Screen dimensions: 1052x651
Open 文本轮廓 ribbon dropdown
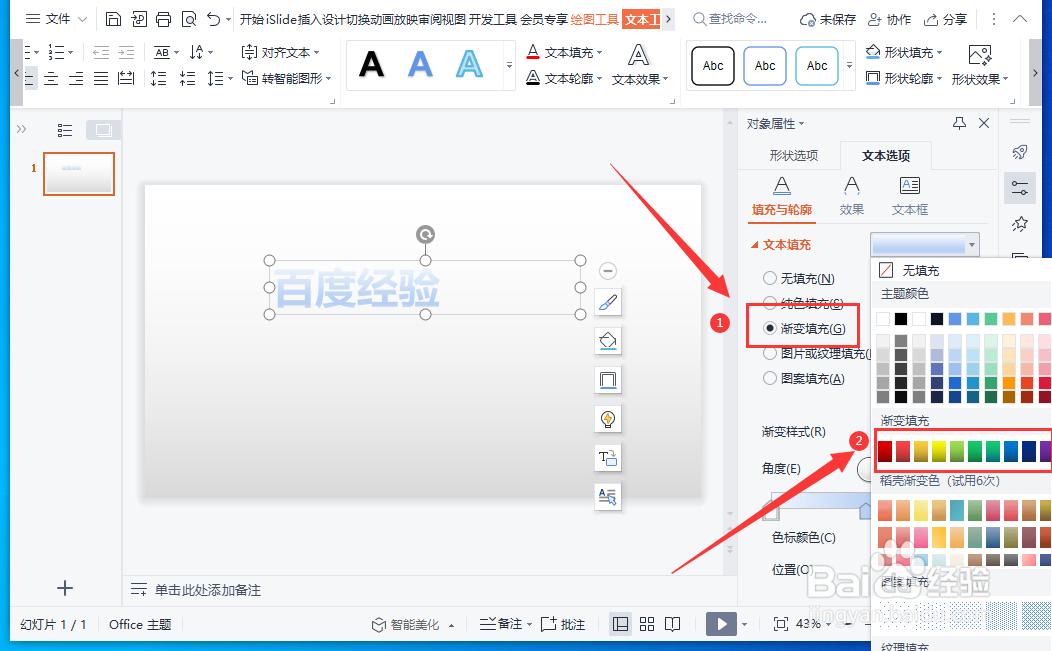click(x=599, y=79)
